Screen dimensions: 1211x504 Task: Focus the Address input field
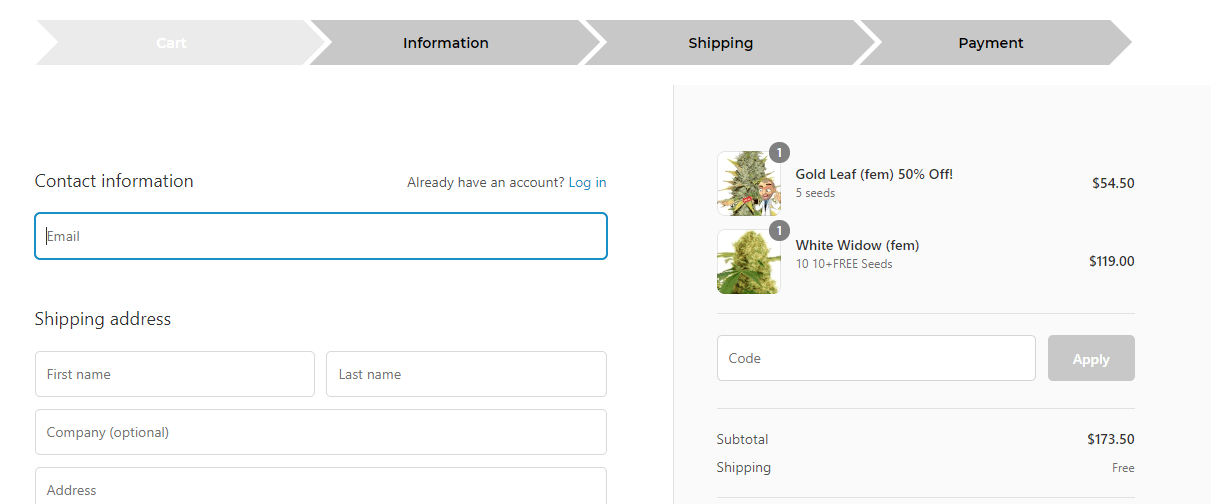[321, 486]
